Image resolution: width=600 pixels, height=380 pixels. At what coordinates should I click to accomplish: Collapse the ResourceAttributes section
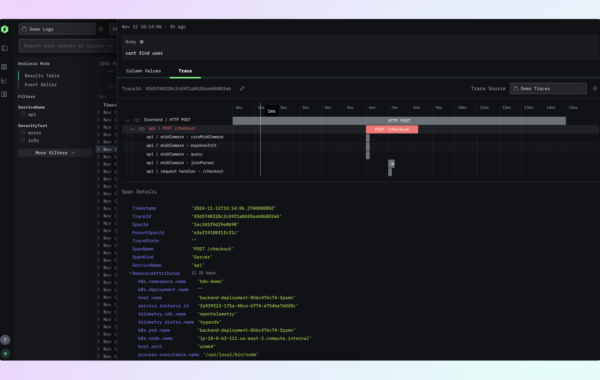pyautogui.click(x=130, y=273)
